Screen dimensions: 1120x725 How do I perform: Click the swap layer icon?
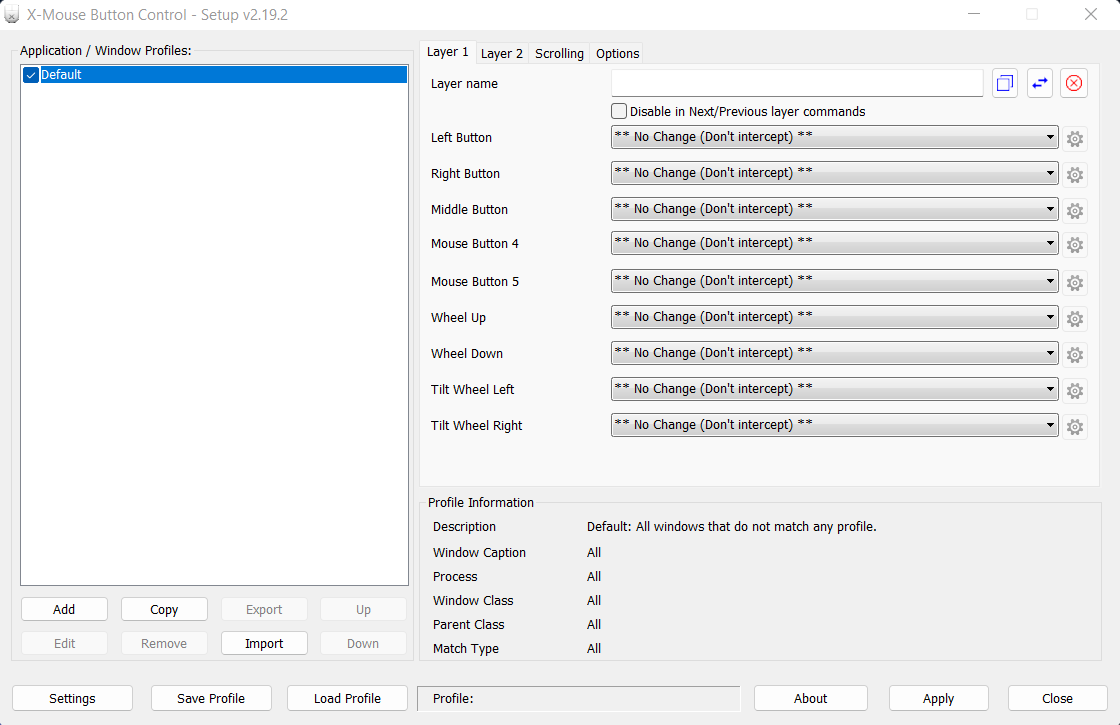coord(1039,84)
